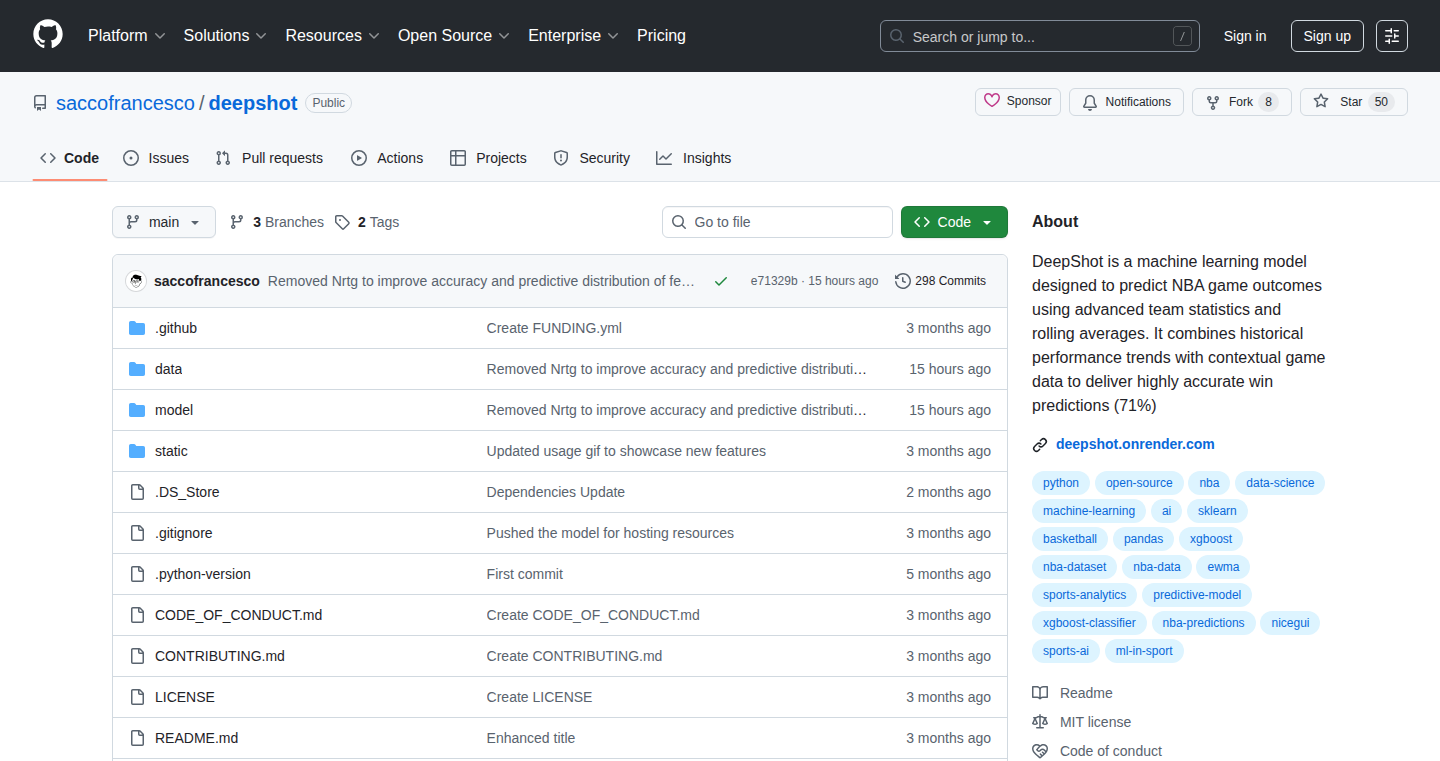Click the MIT license scale icon
1440x761 pixels.
point(1040,722)
